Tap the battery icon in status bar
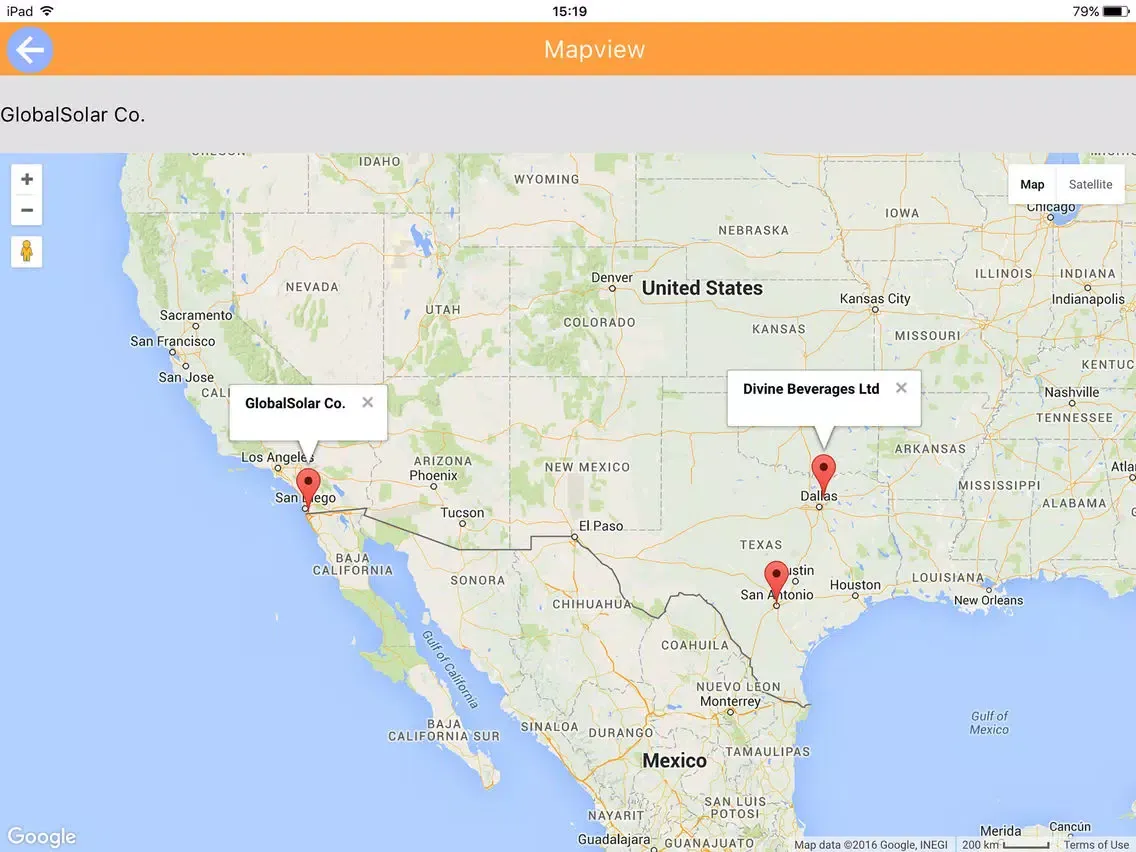 click(x=1115, y=11)
